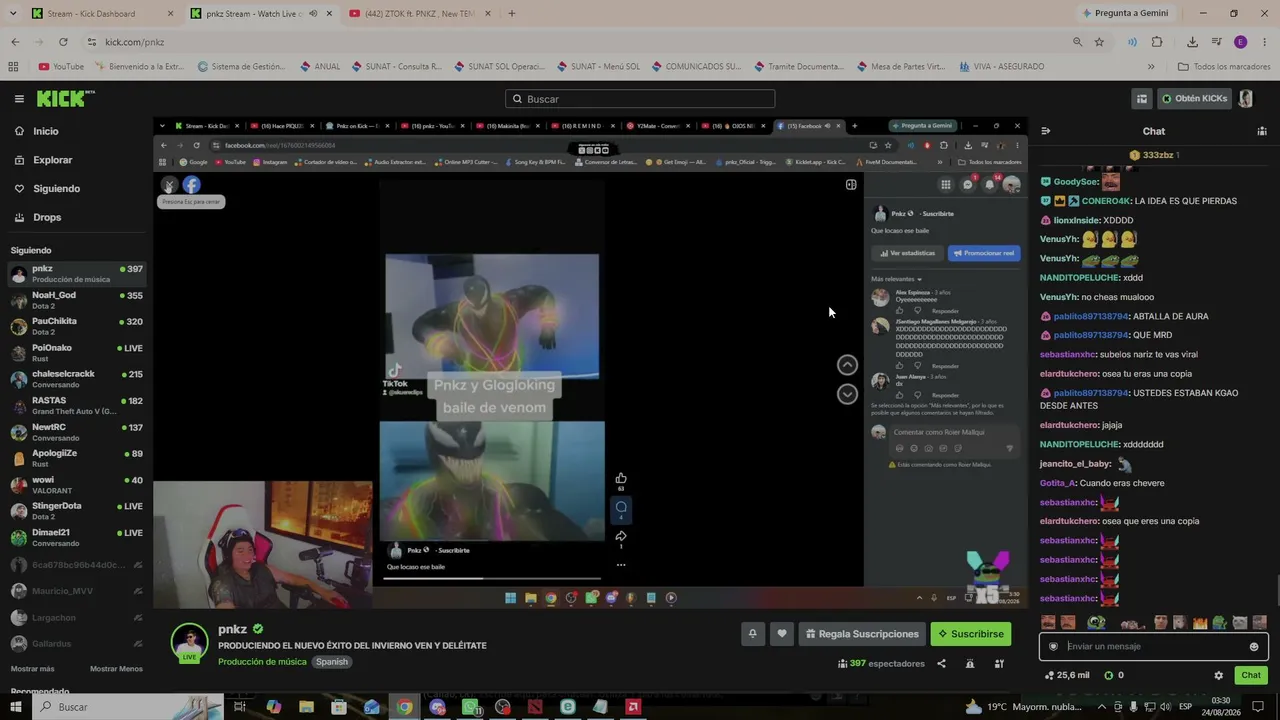Click the green Suscribirse button

coord(970,634)
